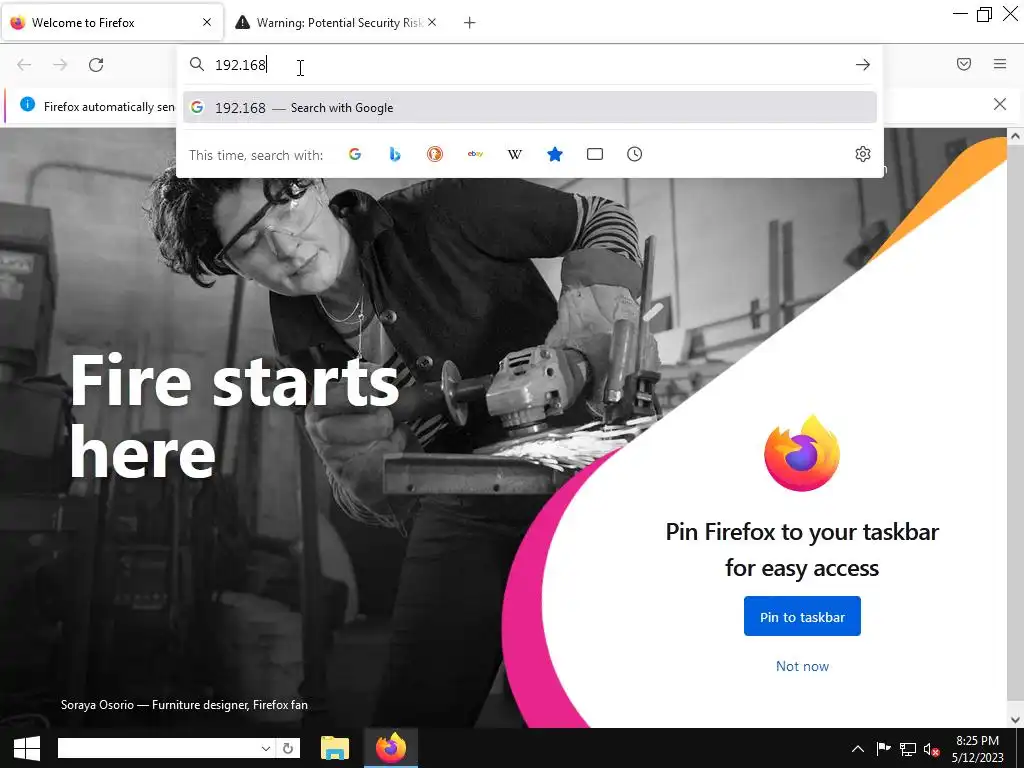1024x768 pixels.
Task: Search open tabs icon
Action: click(595, 154)
